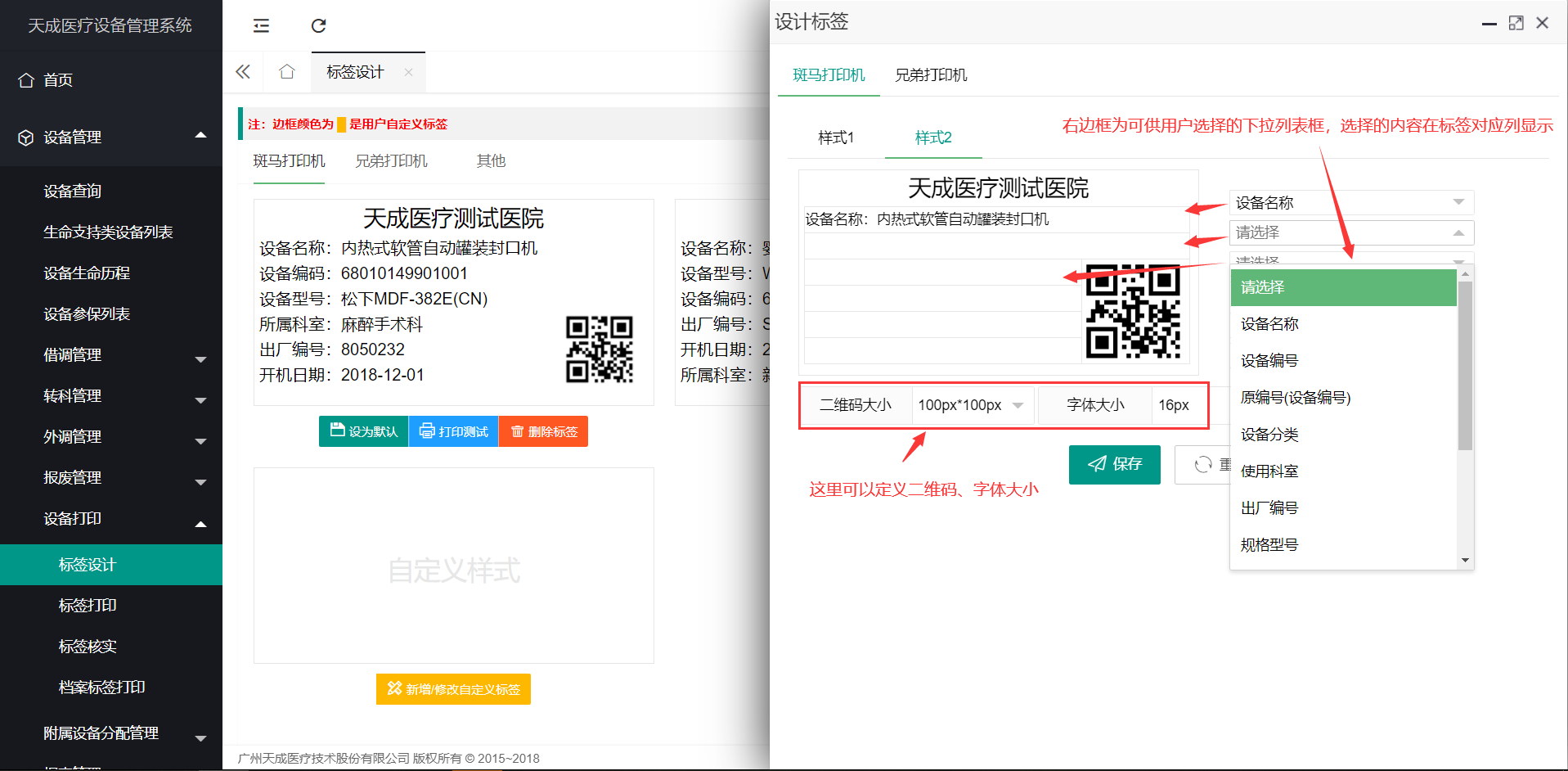The image size is (1568, 771).
Task: Choose 原编号(设备编号) option in list
Action: tap(1343, 398)
